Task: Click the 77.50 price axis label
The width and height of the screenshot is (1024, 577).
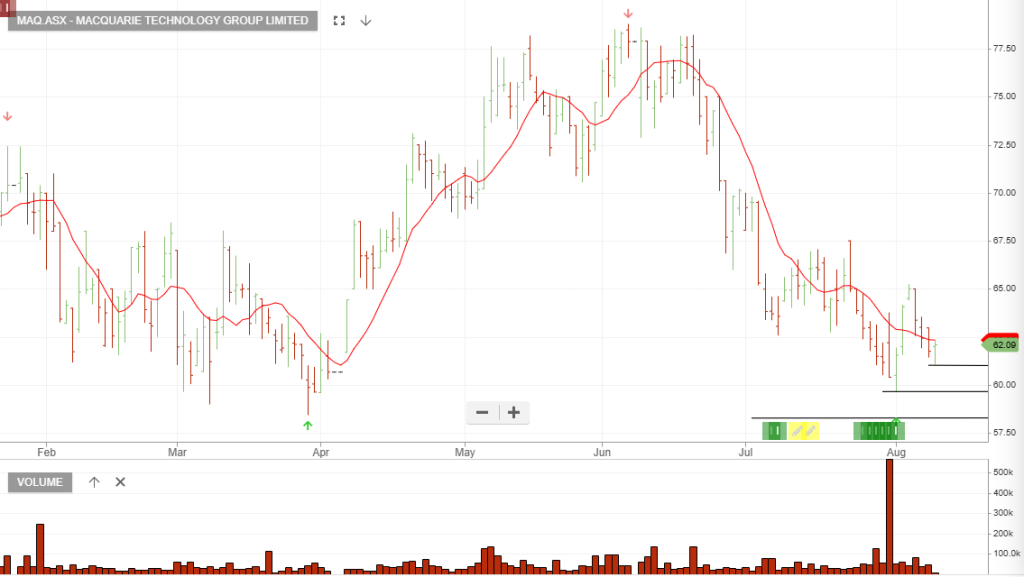Action: point(1004,48)
